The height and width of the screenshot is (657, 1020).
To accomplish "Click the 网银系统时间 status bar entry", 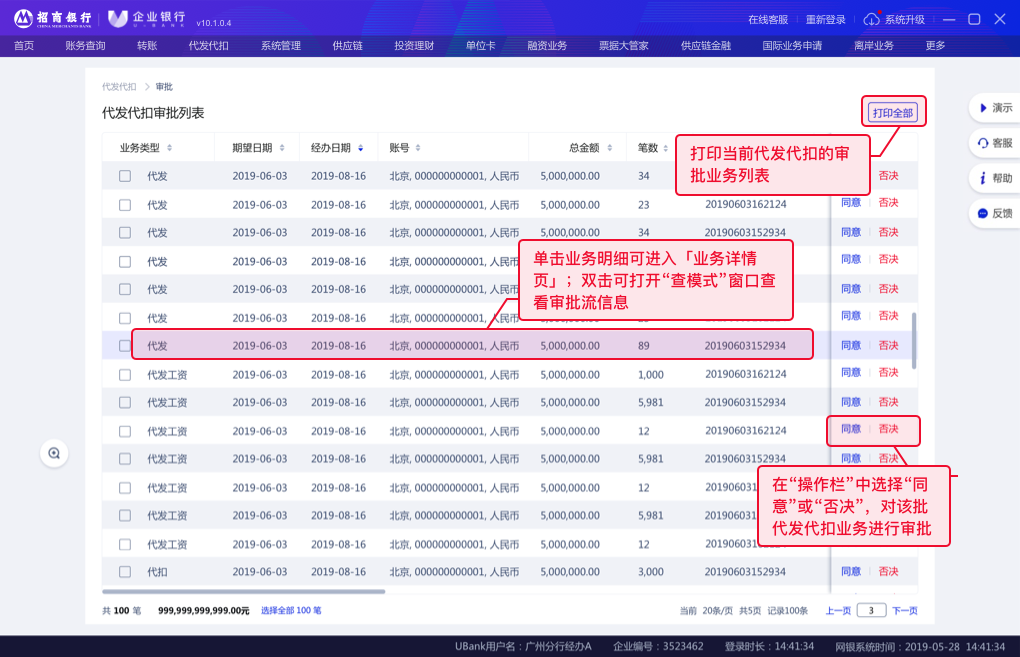I will (920, 647).
